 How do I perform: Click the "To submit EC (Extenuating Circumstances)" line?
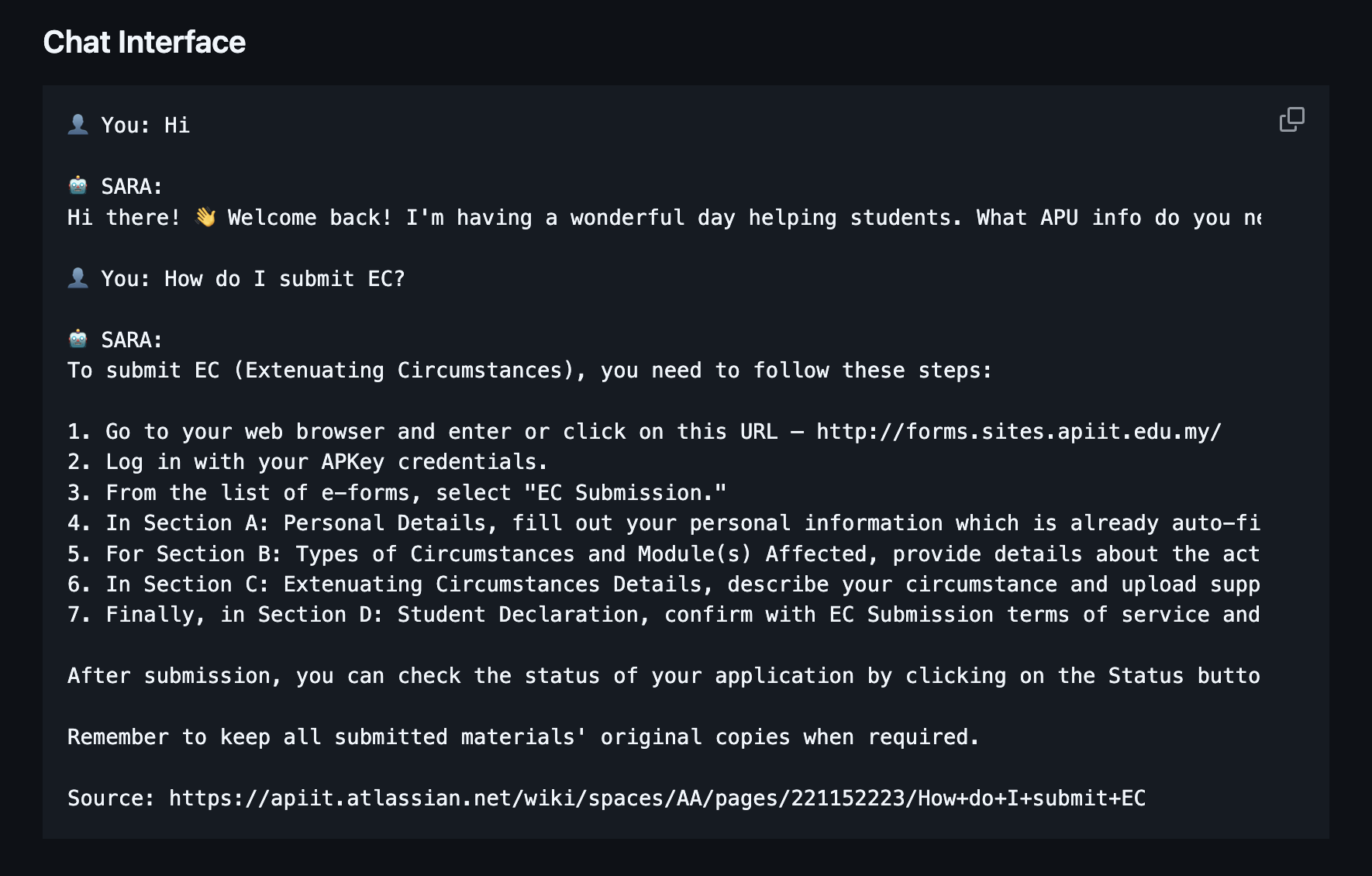click(x=529, y=371)
